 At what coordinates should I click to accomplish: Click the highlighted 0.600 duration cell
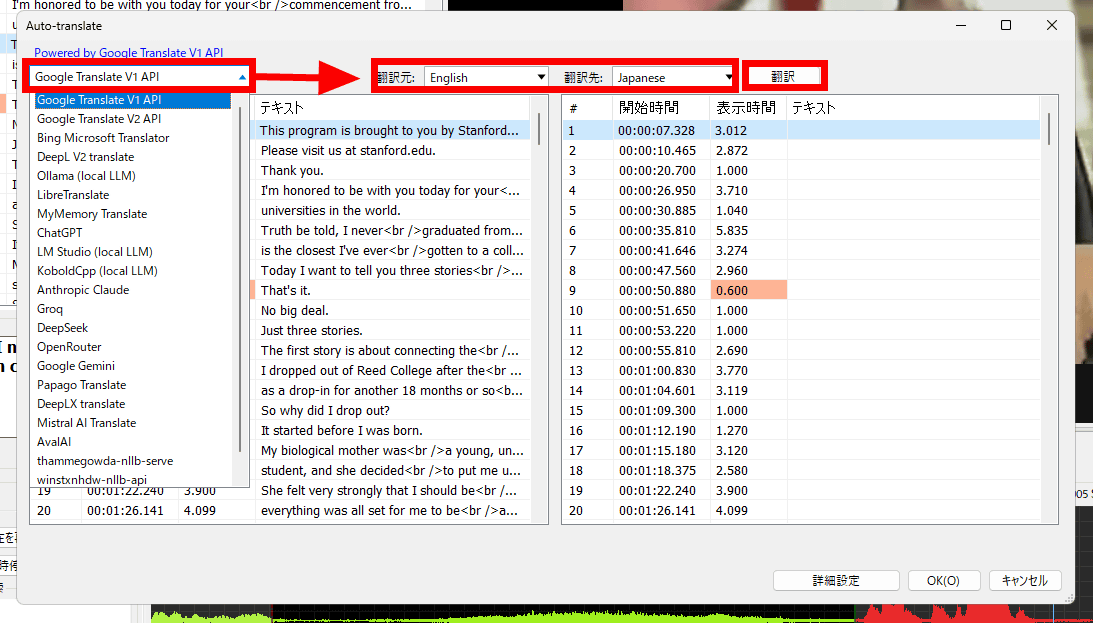tap(749, 291)
